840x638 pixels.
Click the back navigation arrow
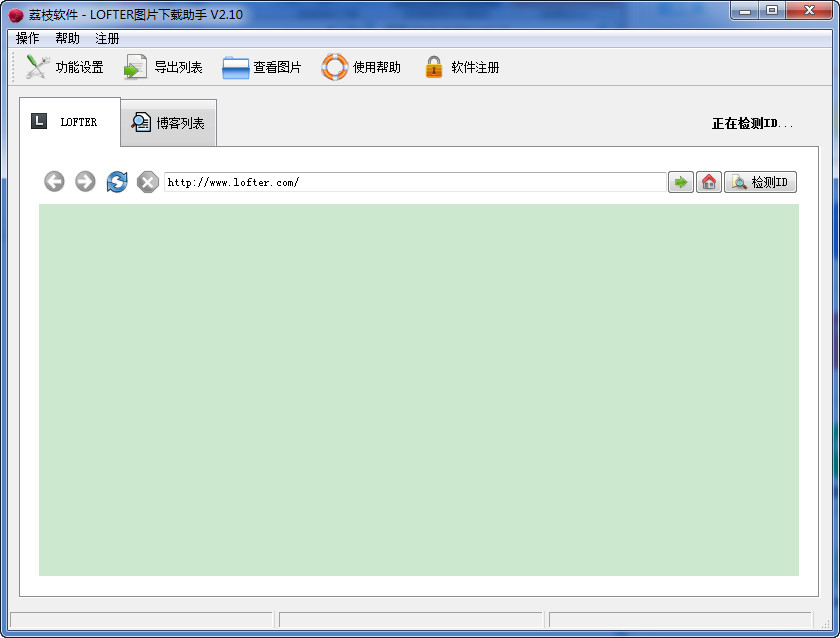(x=55, y=182)
